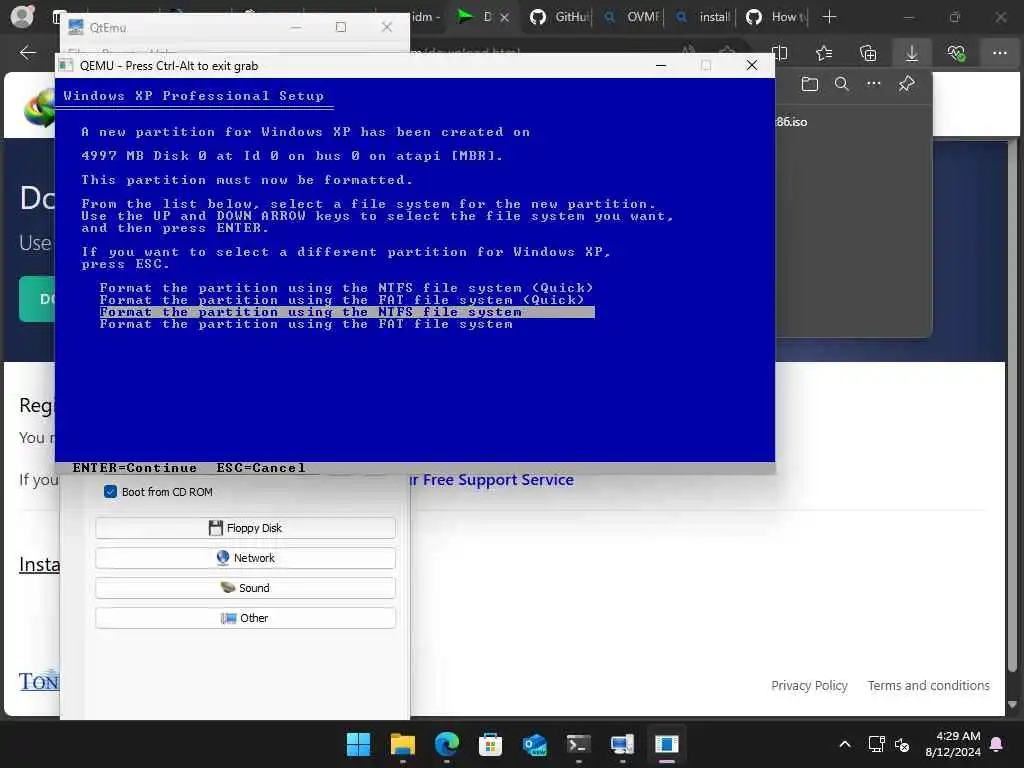This screenshot has width=1024, height=768.
Task: Open Edge split screen icon
Action: click(780, 53)
